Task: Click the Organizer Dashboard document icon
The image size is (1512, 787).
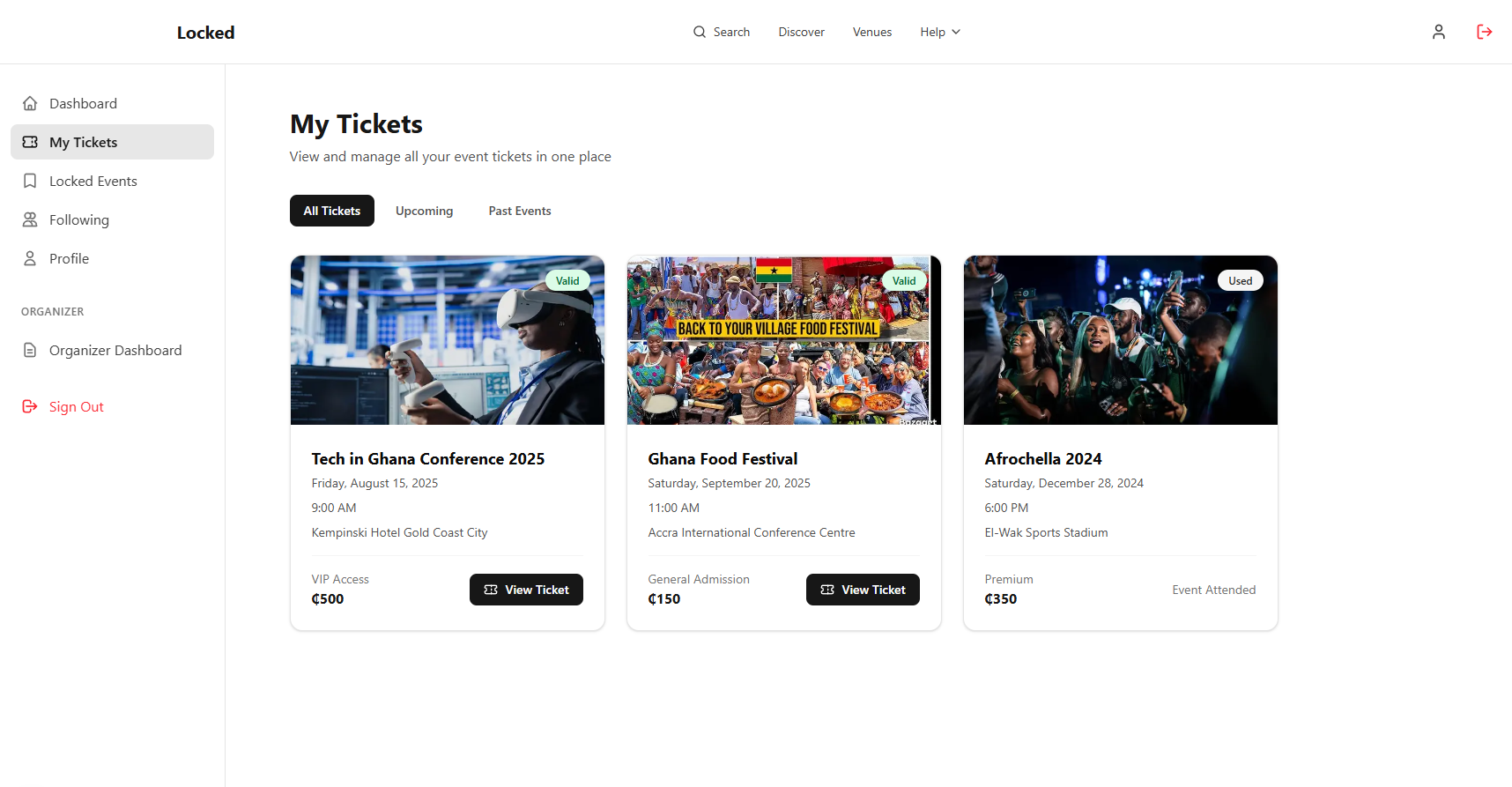Action: [x=30, y=350]
